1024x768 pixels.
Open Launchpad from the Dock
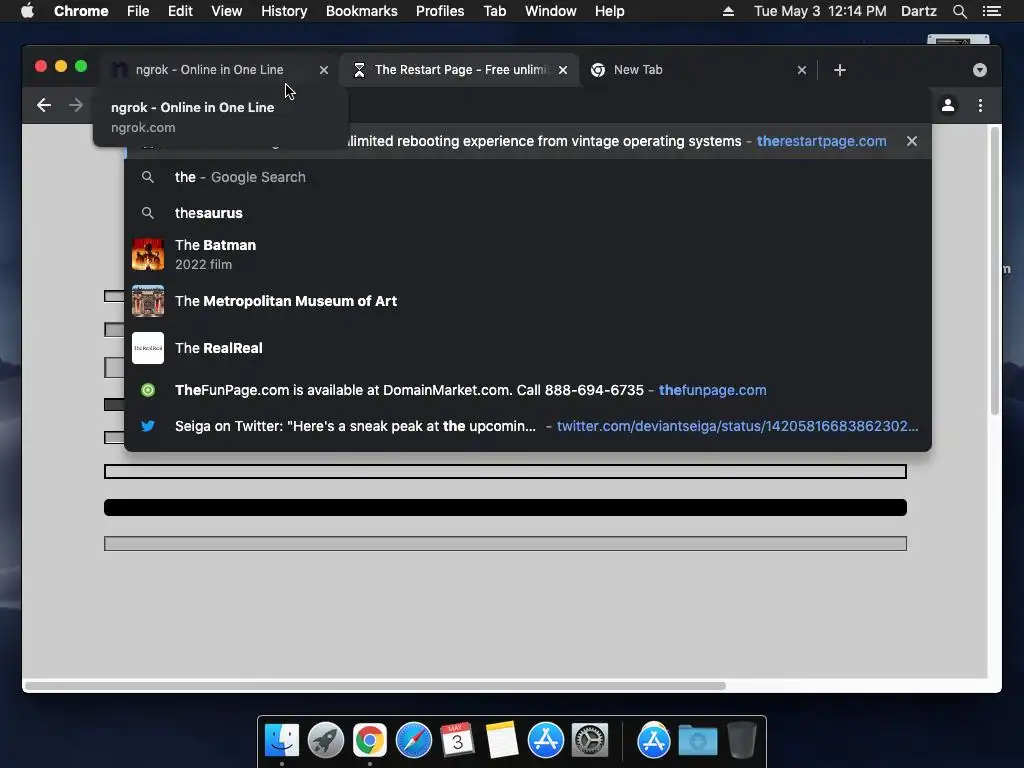326,741
